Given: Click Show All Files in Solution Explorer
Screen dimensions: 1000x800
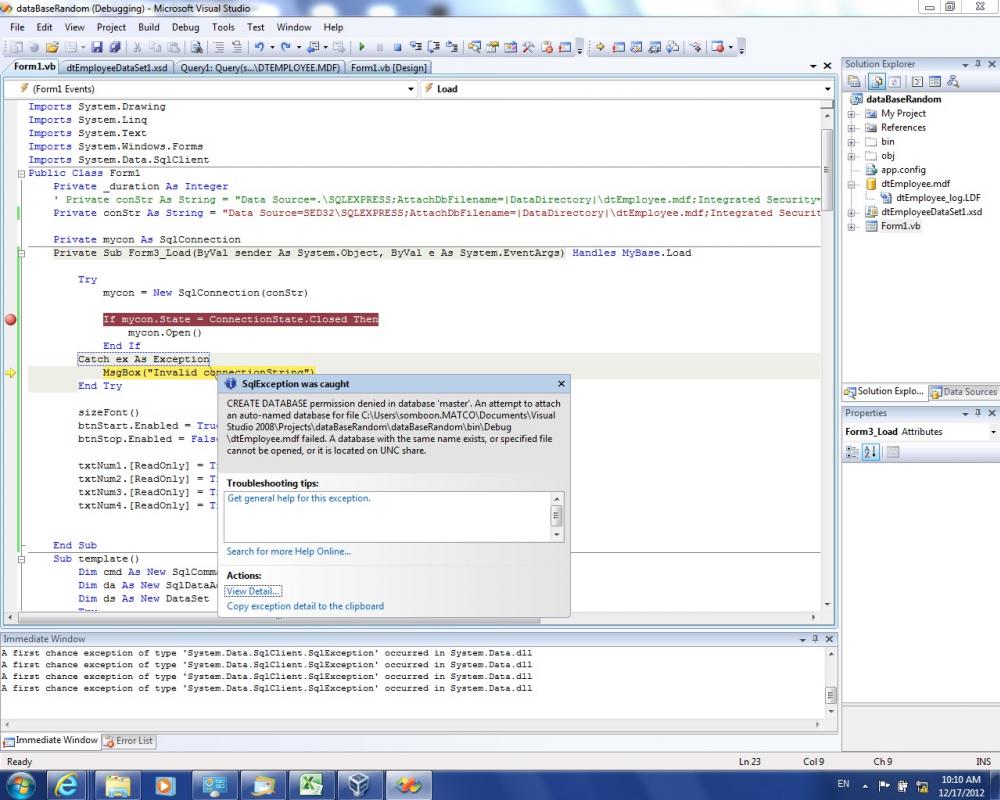Looking at the screenshot, I should point(876,81).
